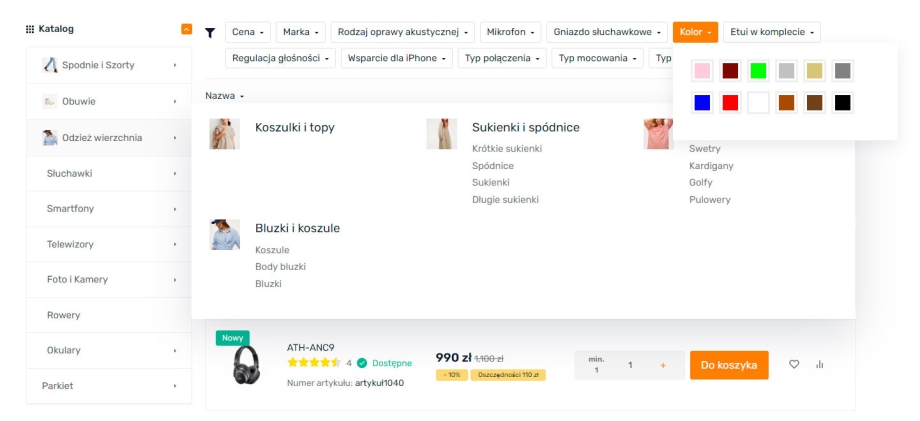Click the compare bar-chart icon

820,365
